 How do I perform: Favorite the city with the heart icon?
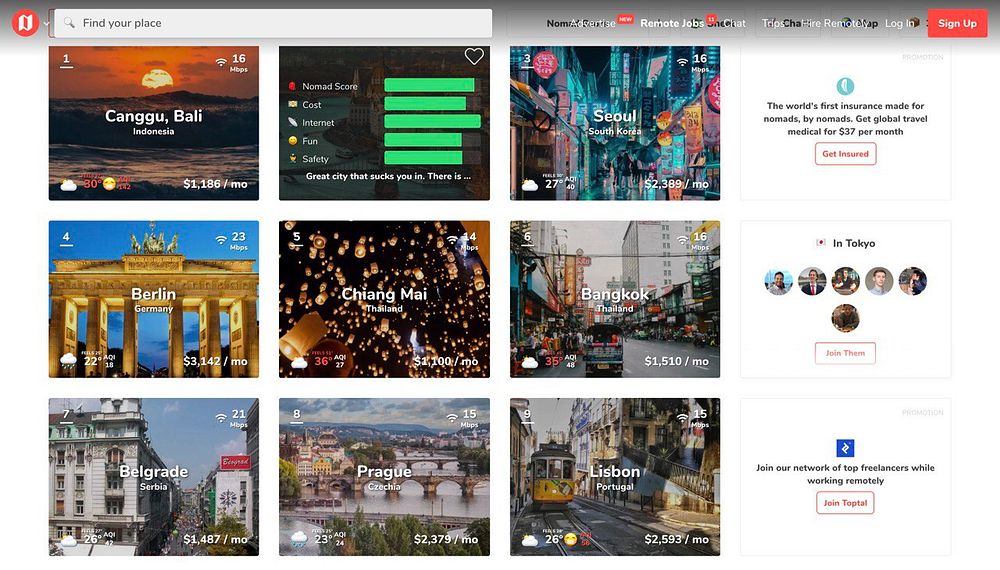(x=474, y=56)
